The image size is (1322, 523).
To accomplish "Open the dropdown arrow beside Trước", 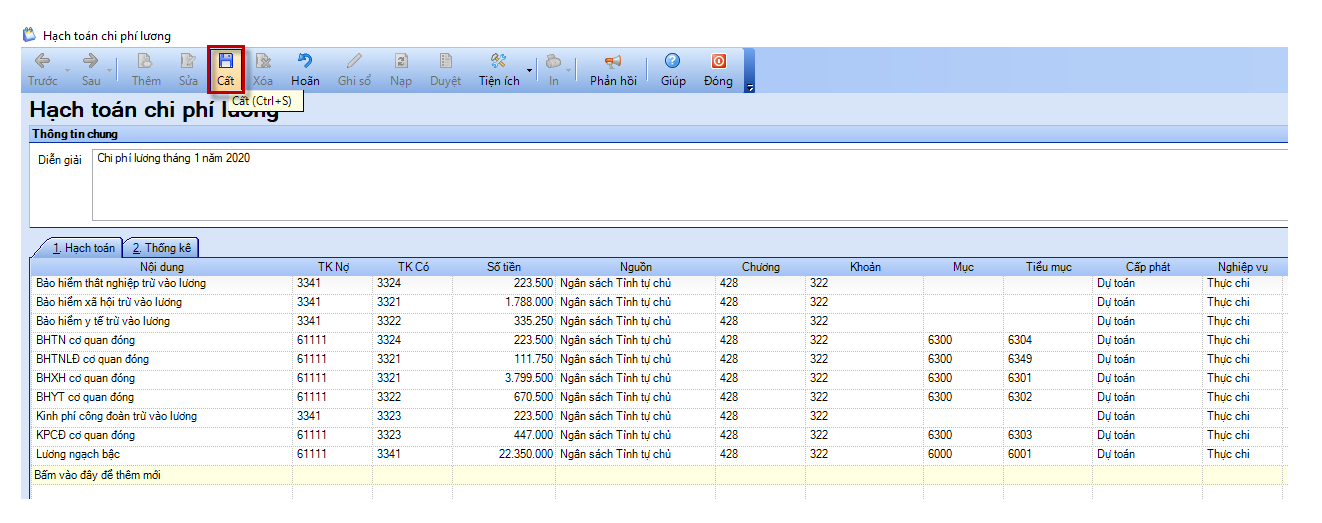I will pos(68,70).
